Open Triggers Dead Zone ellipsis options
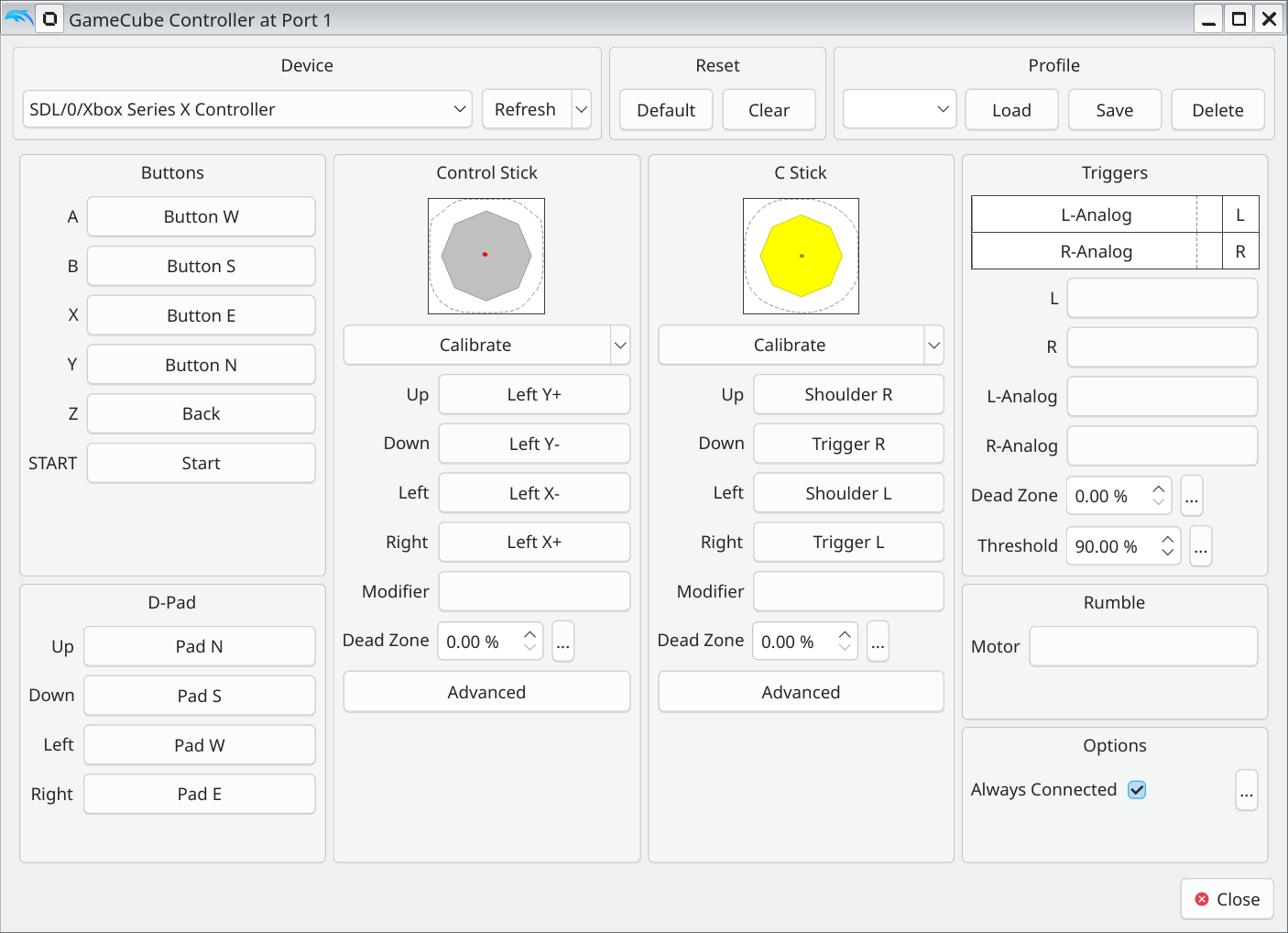This screenshot has height=933, width=1288. [1192, 496]
